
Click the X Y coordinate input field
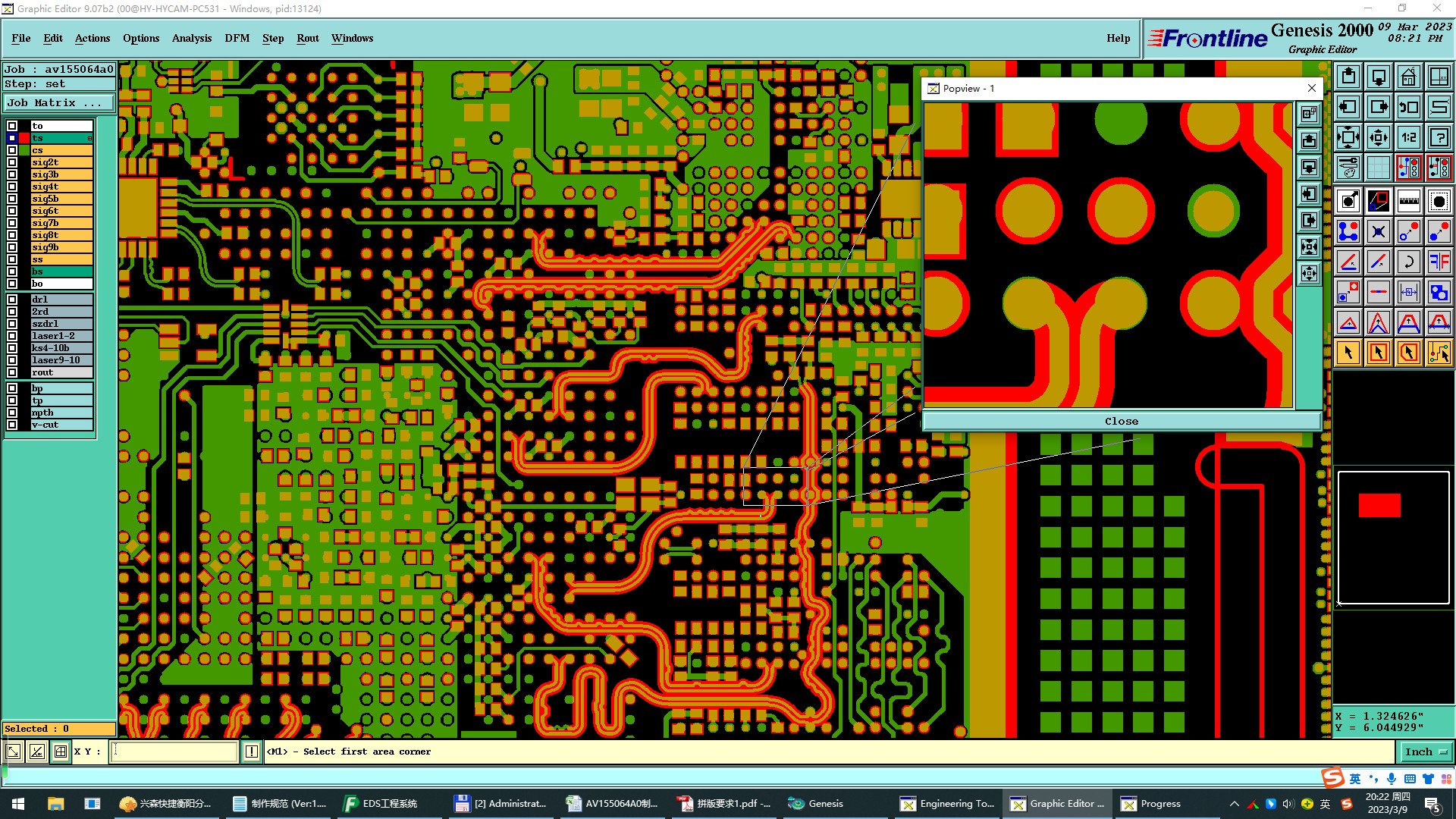(x=174, y=752)
